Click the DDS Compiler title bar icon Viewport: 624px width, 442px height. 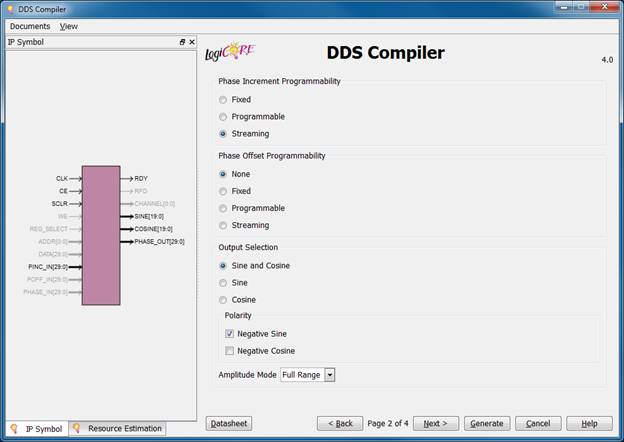pyautogui.click(x=10, y=9)
